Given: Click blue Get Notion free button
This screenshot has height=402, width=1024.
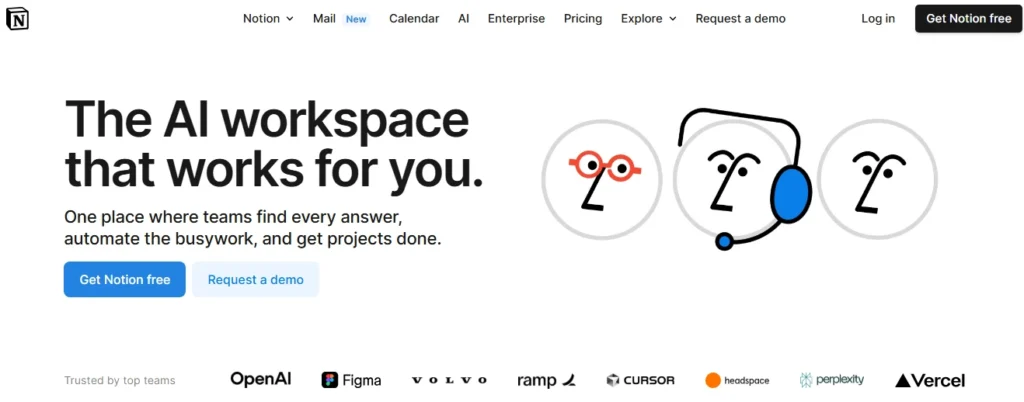Looking at the screenshot, I should pos(125,279).
